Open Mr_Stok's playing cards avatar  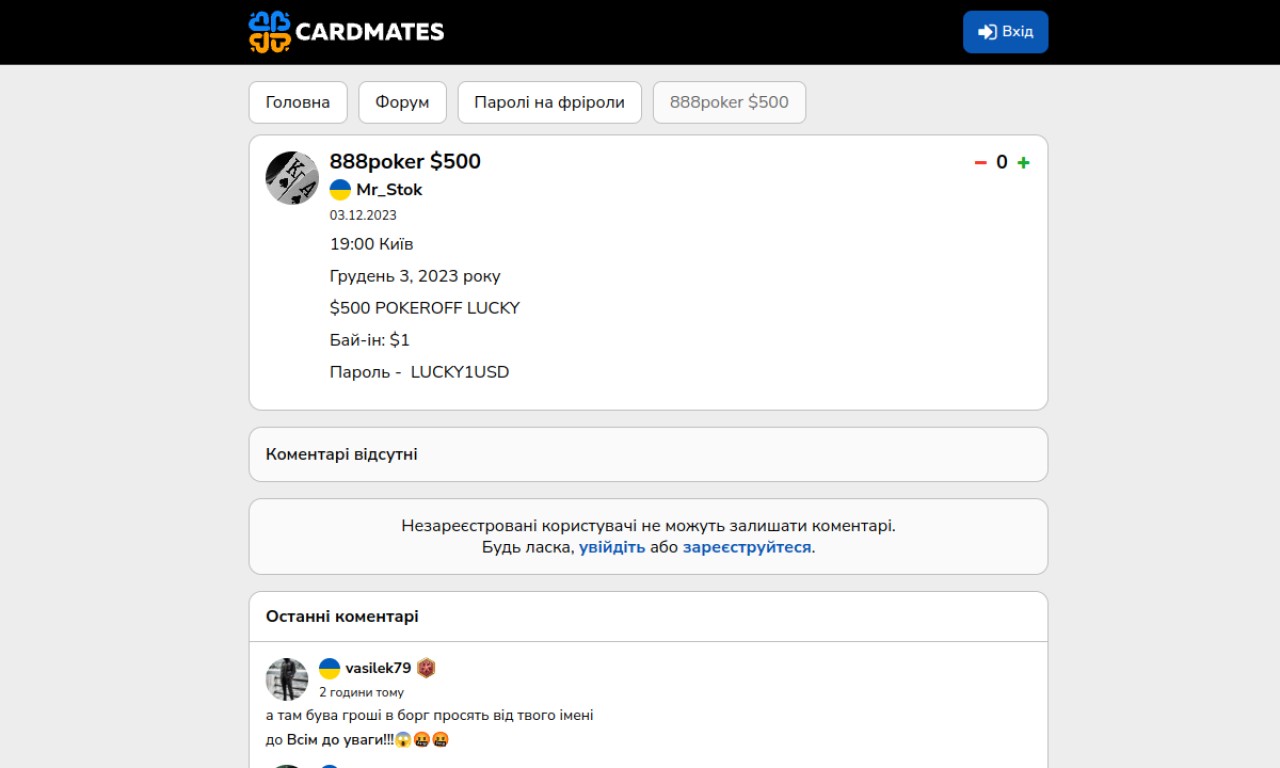point(292,178)
